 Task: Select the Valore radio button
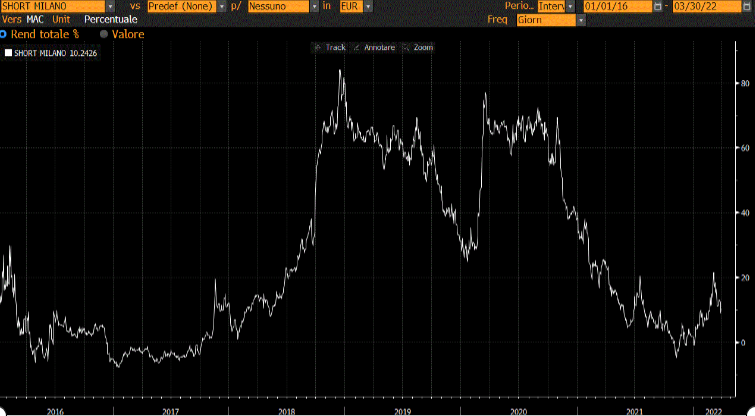104,34
